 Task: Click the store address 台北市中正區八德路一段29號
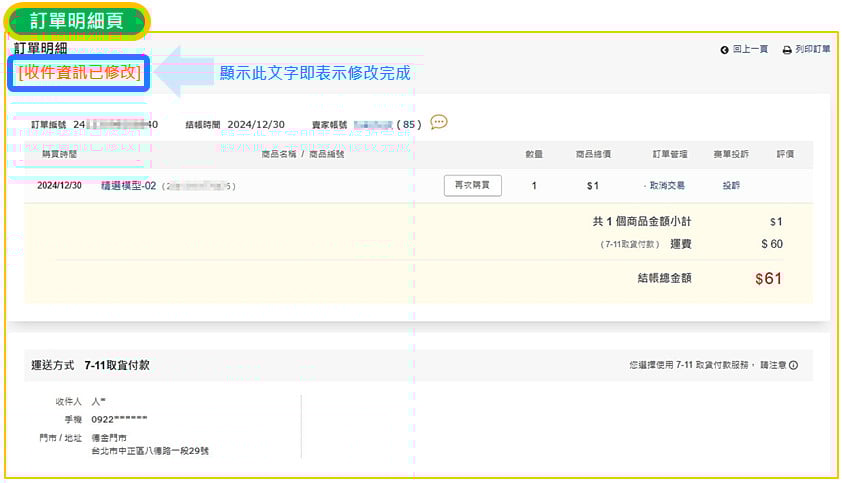click(x=150, y=451)
